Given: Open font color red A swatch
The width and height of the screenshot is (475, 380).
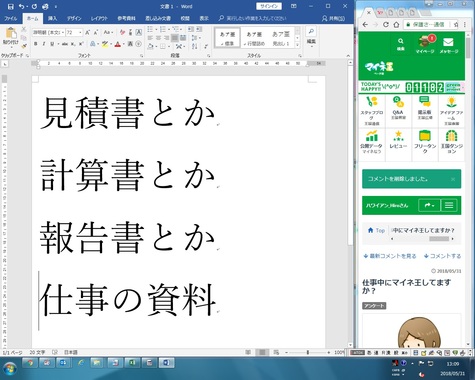Looking at the screenshot, I should (x=117, y=44).
